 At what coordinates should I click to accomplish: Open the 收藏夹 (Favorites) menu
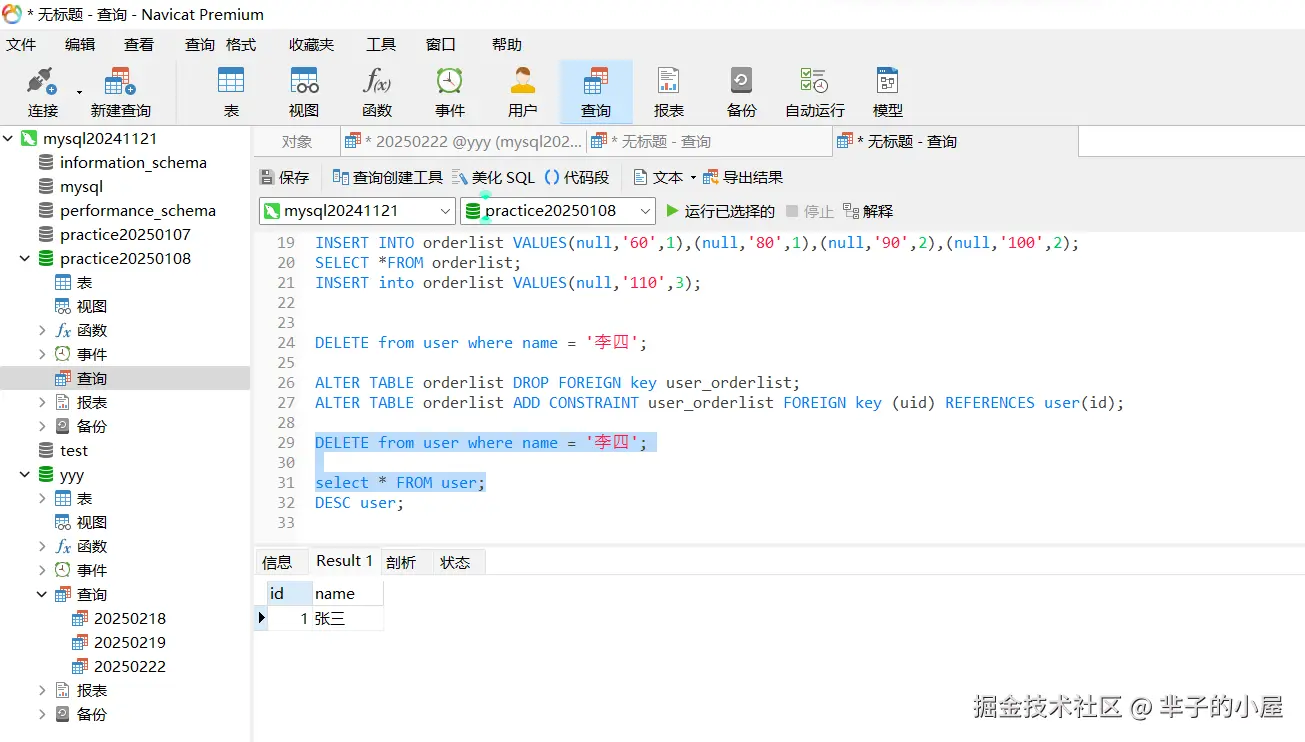[x=311, y=44]
